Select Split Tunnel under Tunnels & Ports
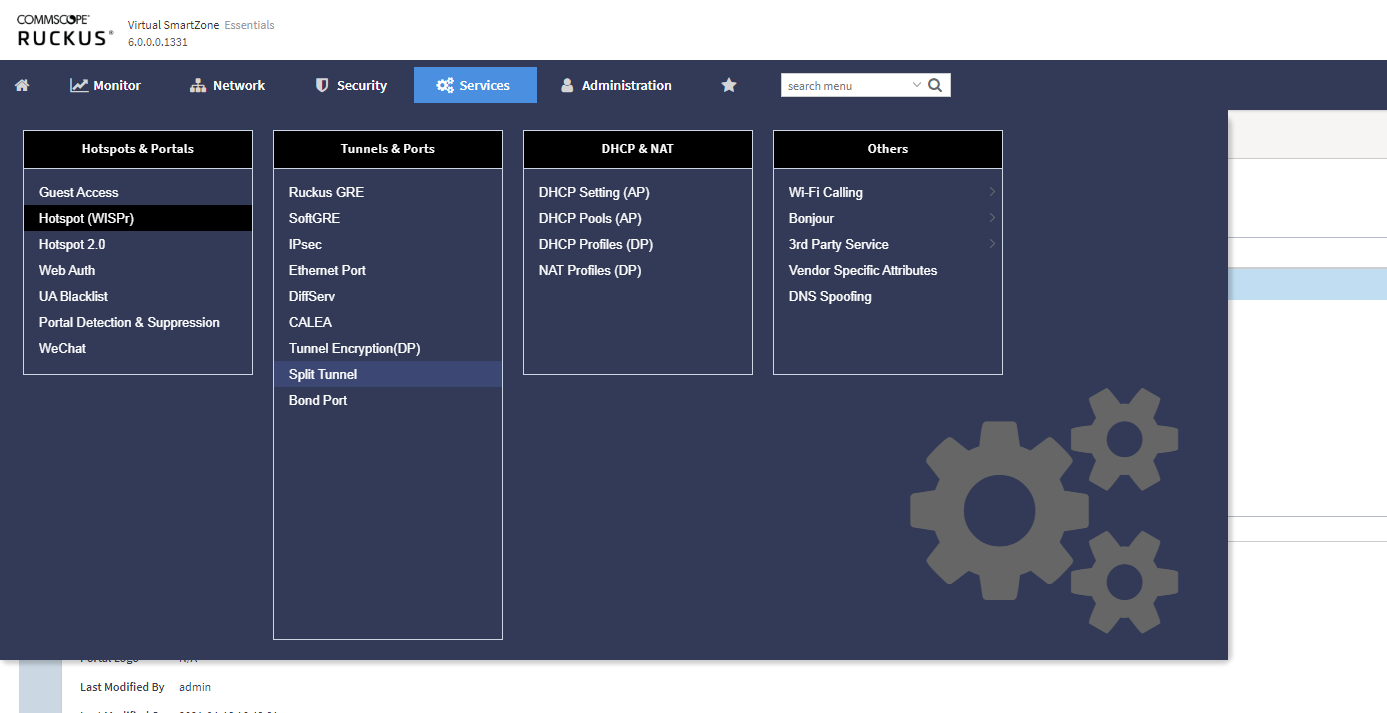Image resolution: width=1387 pixels, height=713 pixels. point(323,374)
